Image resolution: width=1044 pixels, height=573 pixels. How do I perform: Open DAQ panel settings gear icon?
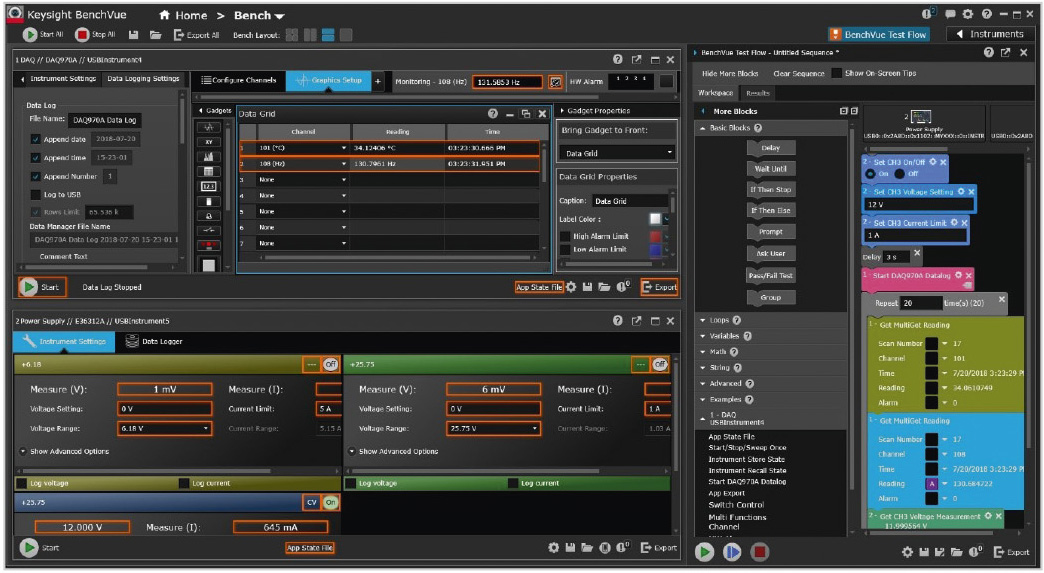click(x=571, y=287)
